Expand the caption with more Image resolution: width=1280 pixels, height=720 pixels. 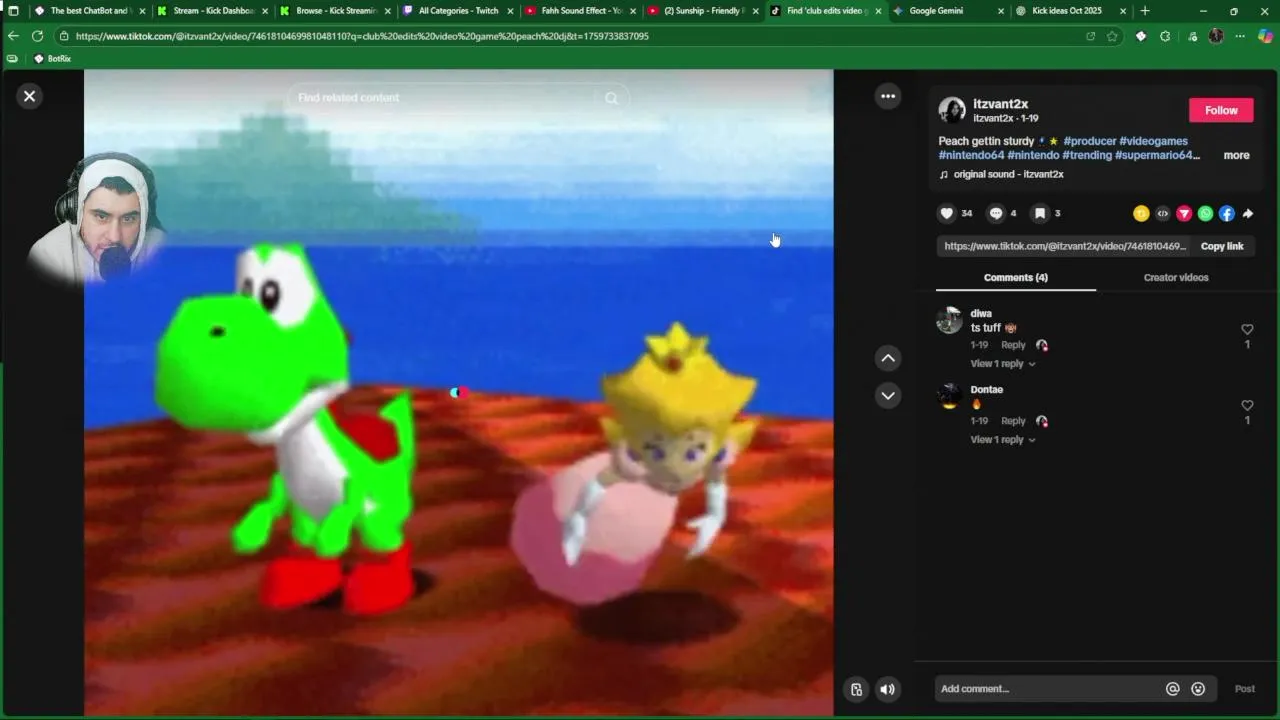[1236, 155]
